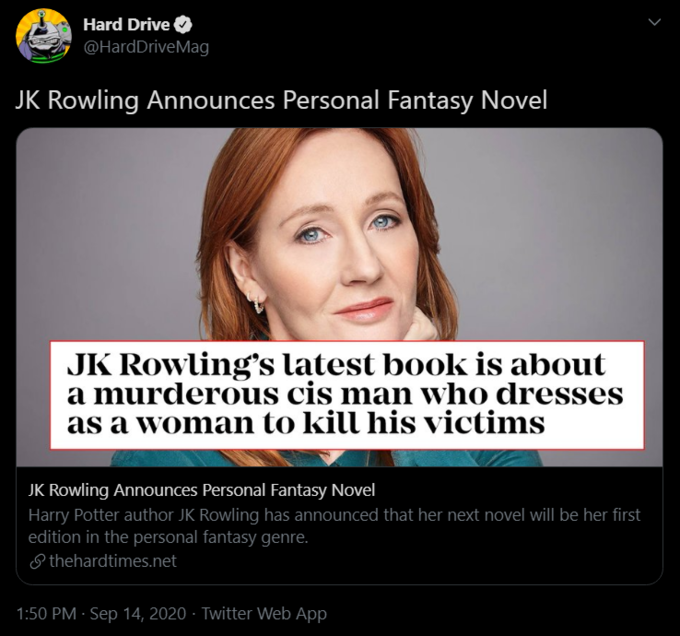Expand the tweet options chevron
This screenshot has width=680, height=636.
[x=654, y=22]
